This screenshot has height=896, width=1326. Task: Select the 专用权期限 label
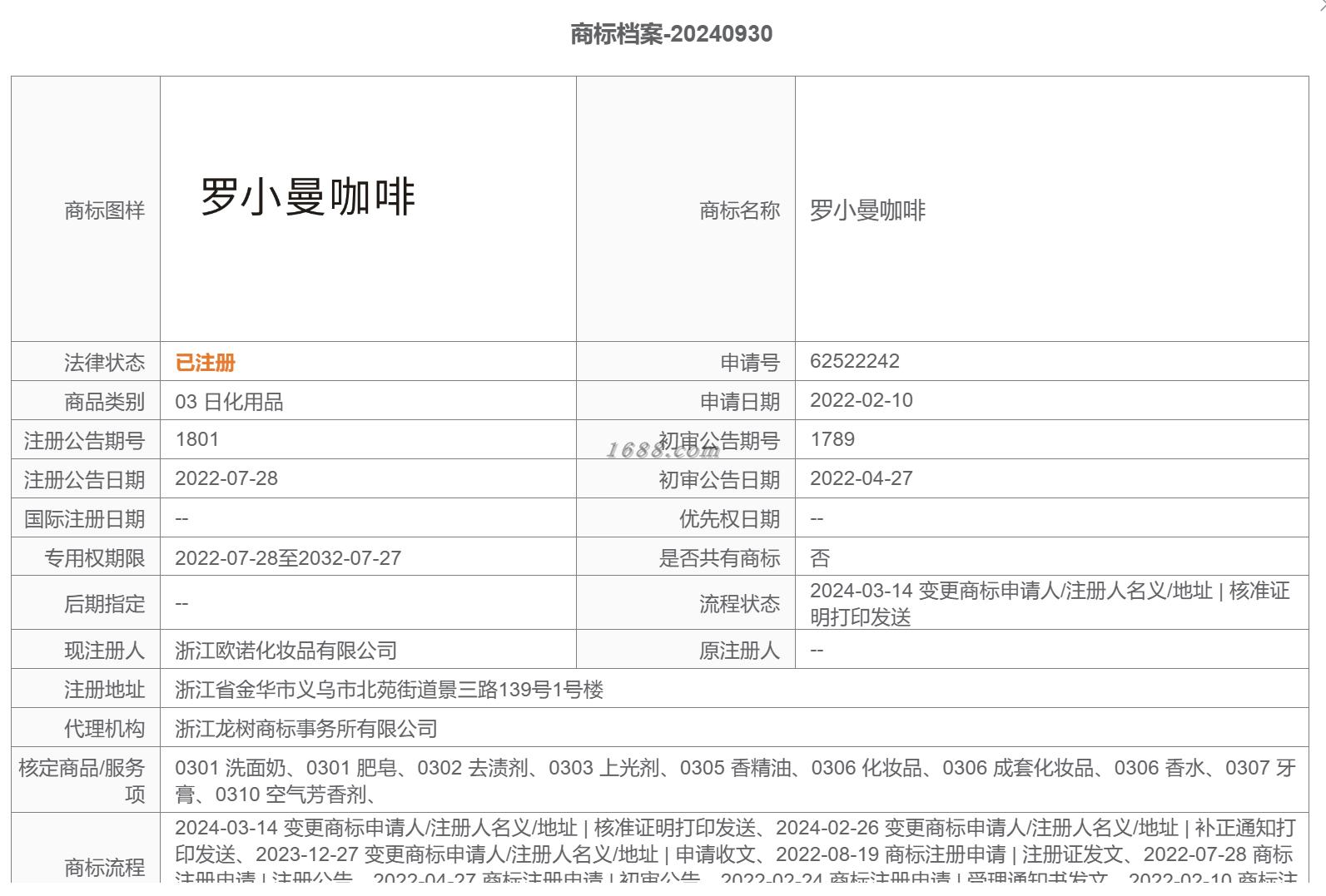coord(94,558)
